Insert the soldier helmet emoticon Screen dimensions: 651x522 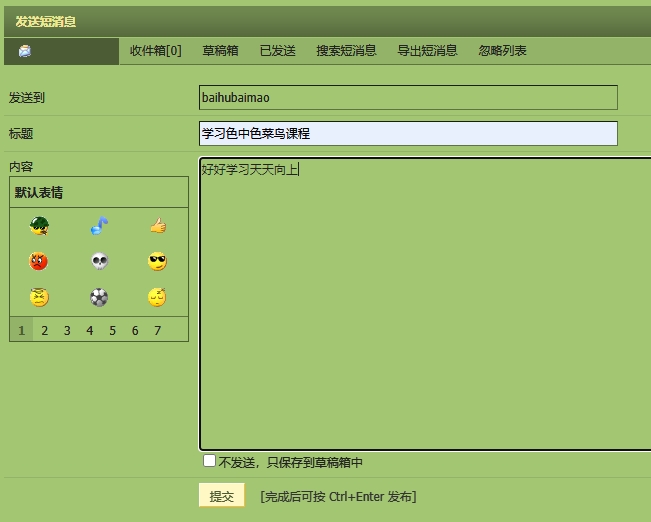[39, 226]
